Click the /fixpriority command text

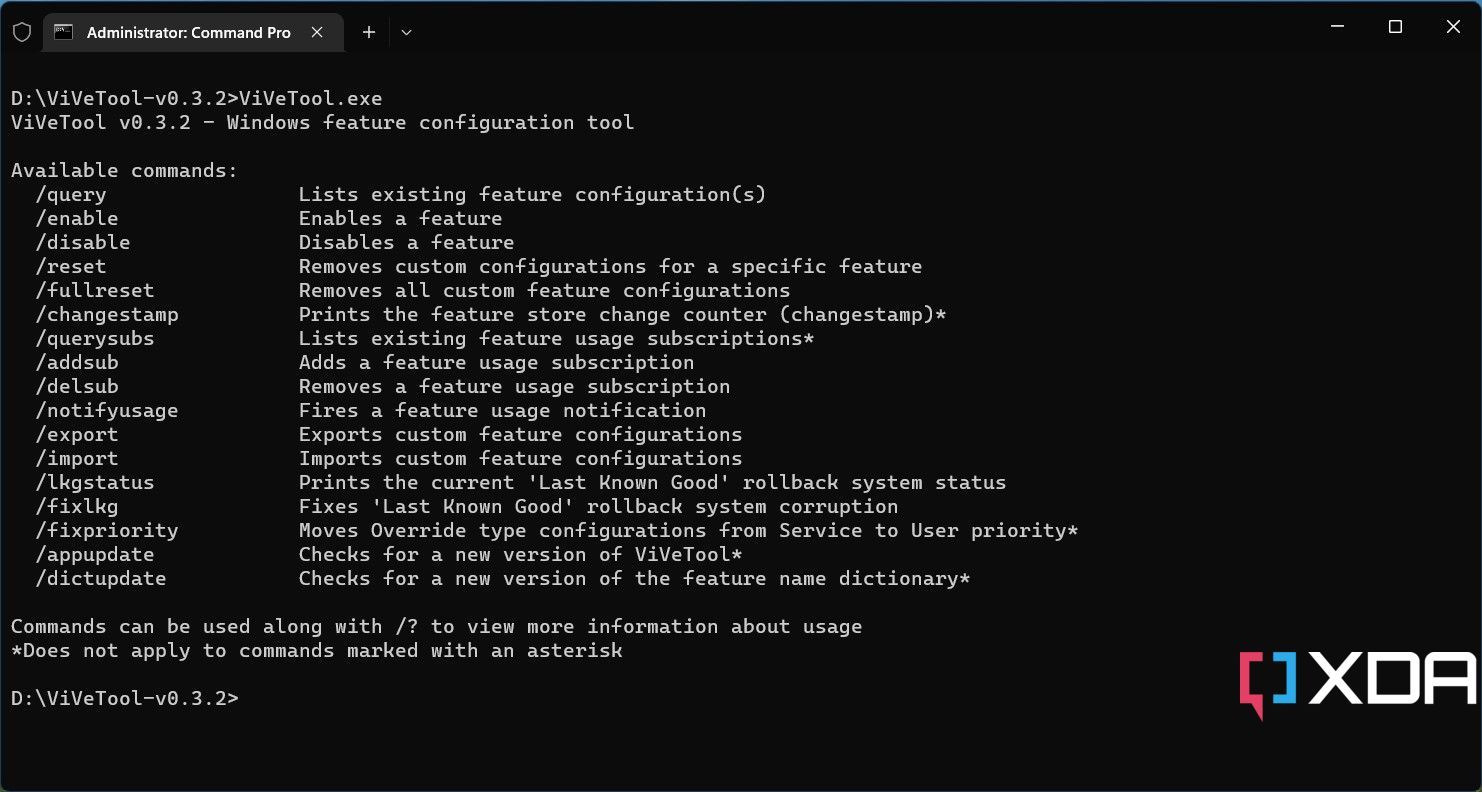[x=107, y=531]
